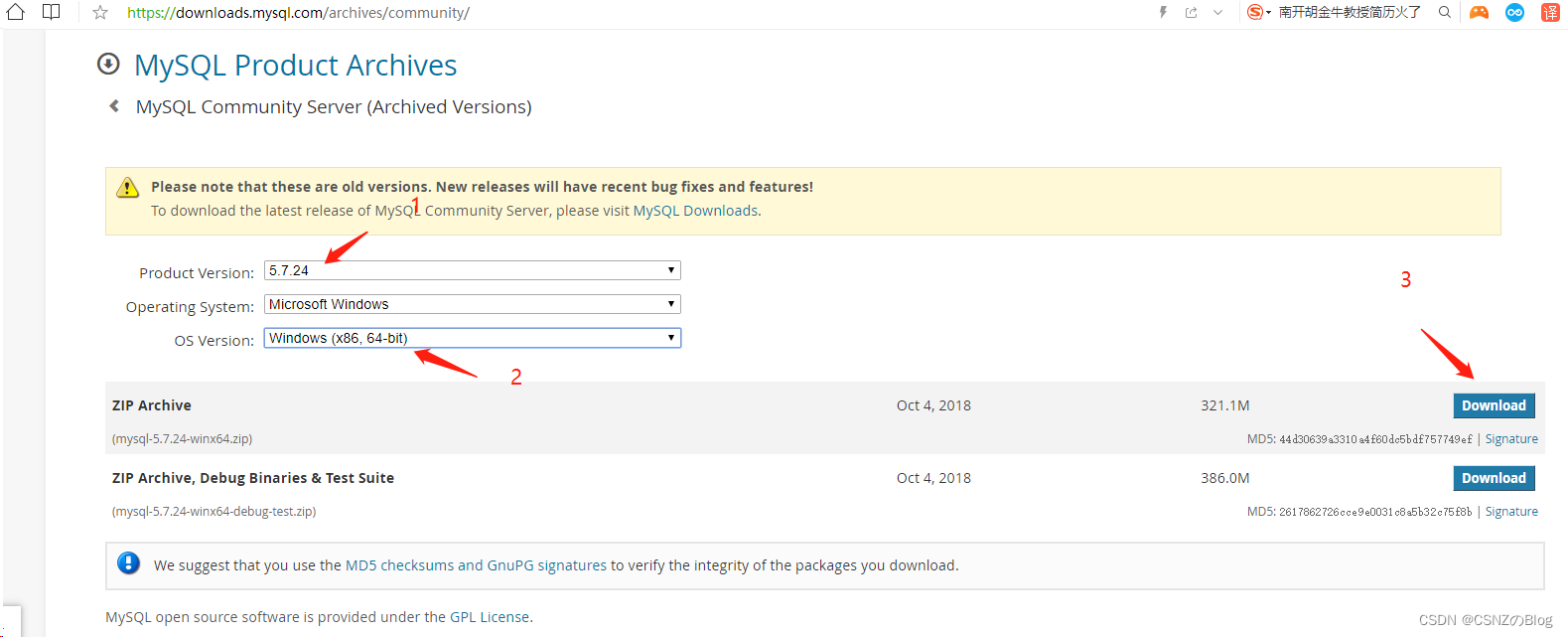
Task: Click the red translate extension icon
Action: pos(1550,12)
